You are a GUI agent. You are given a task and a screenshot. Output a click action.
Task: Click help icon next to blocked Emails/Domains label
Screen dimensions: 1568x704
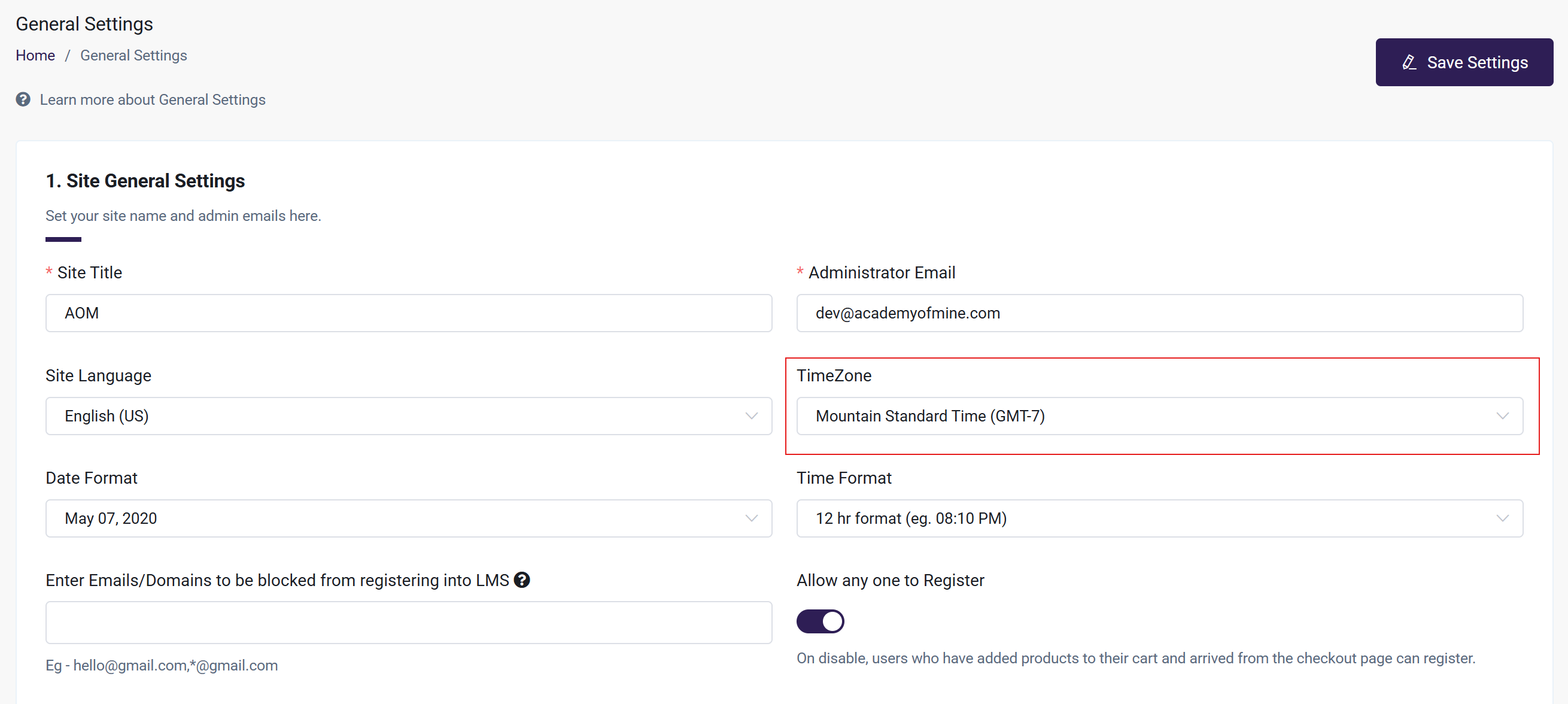[x=522, y=579]
